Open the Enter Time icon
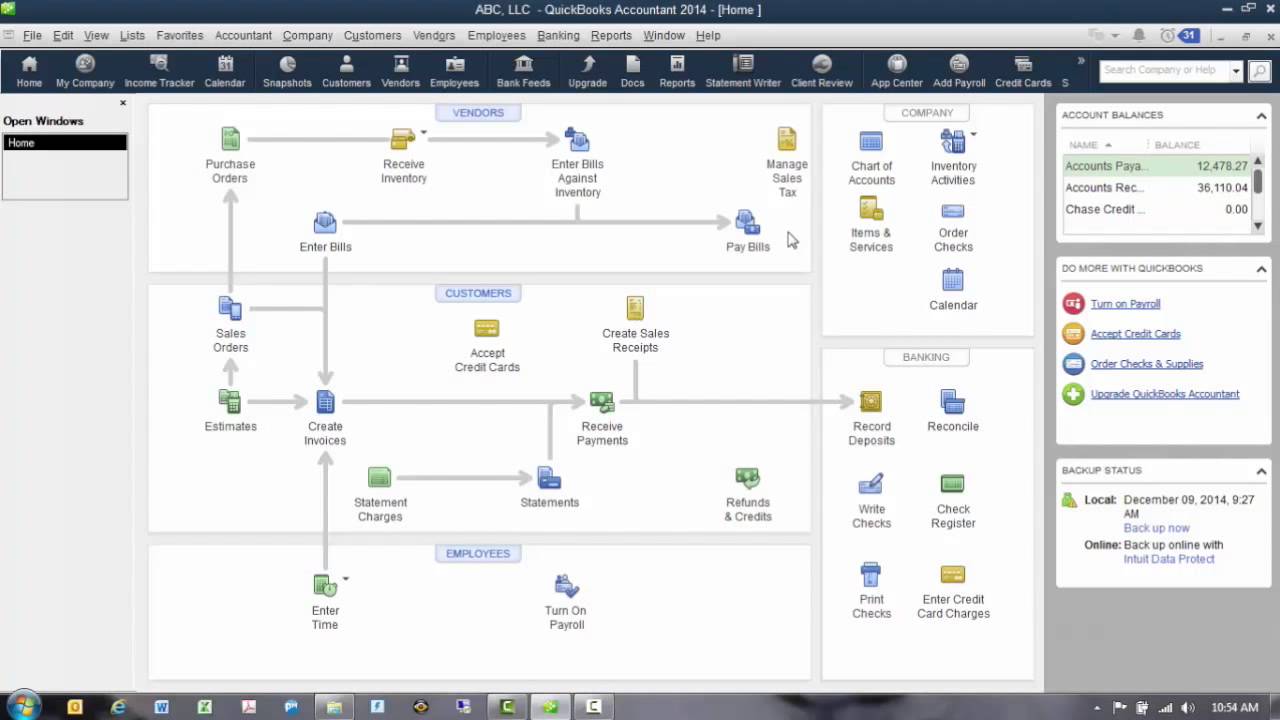 pos(325,585)
